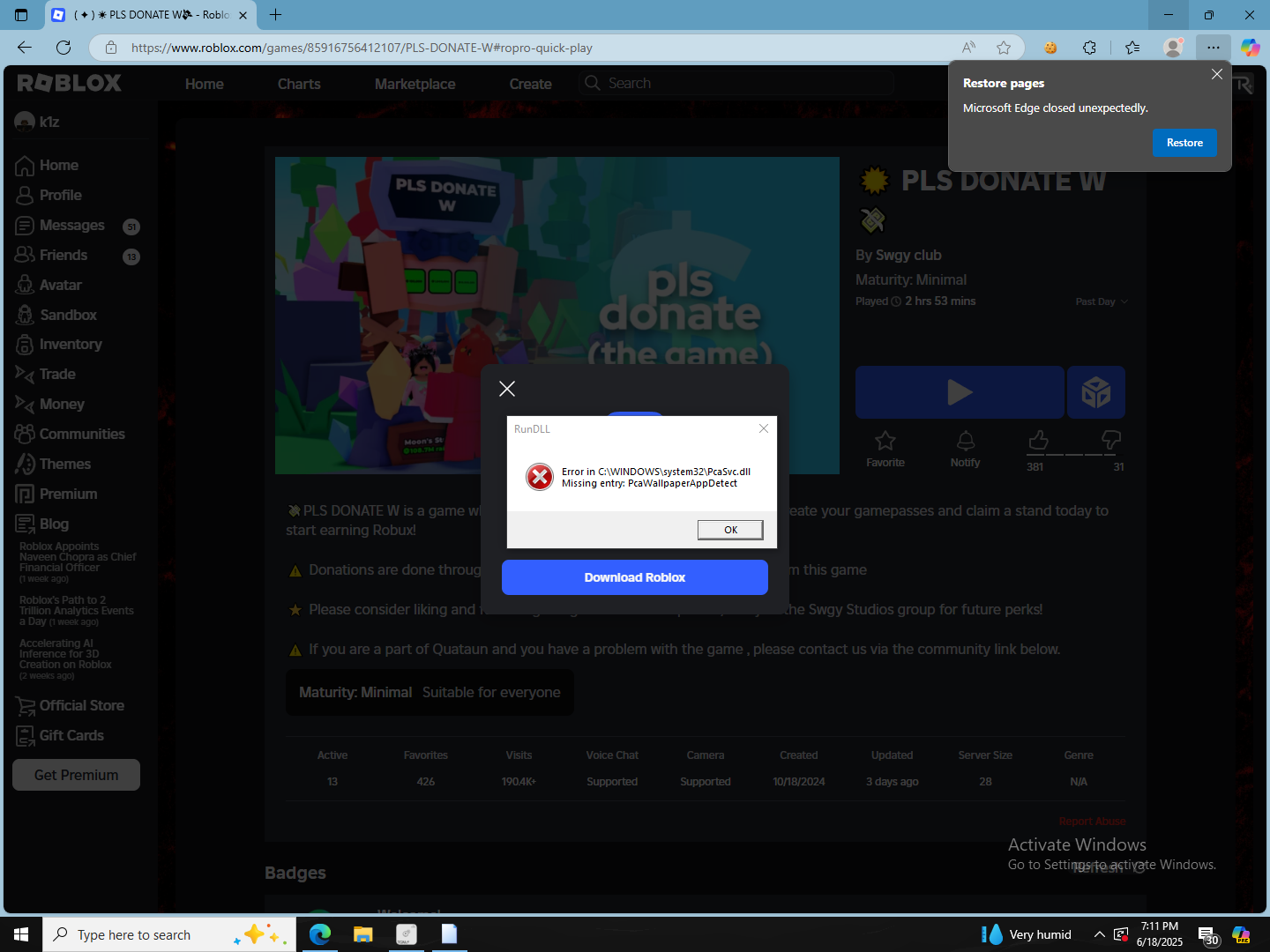The width and height of the screenshot is (1270, 952).
Task: Open the Money sidebar item
Action: 50,405
